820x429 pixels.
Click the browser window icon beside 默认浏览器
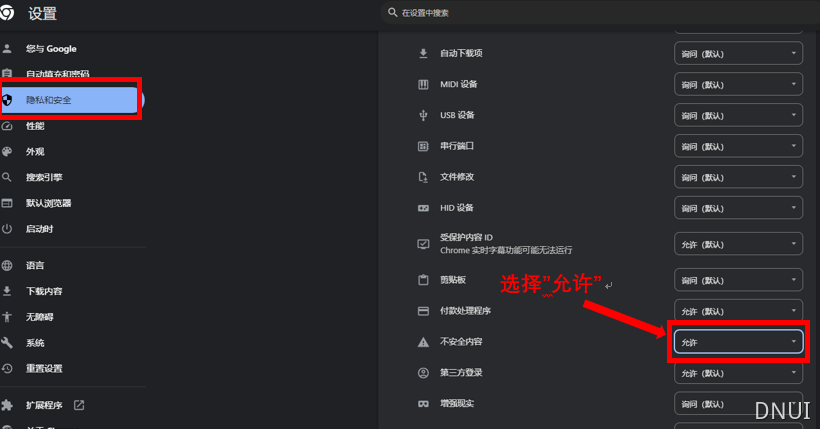click(x=7, y=203)
